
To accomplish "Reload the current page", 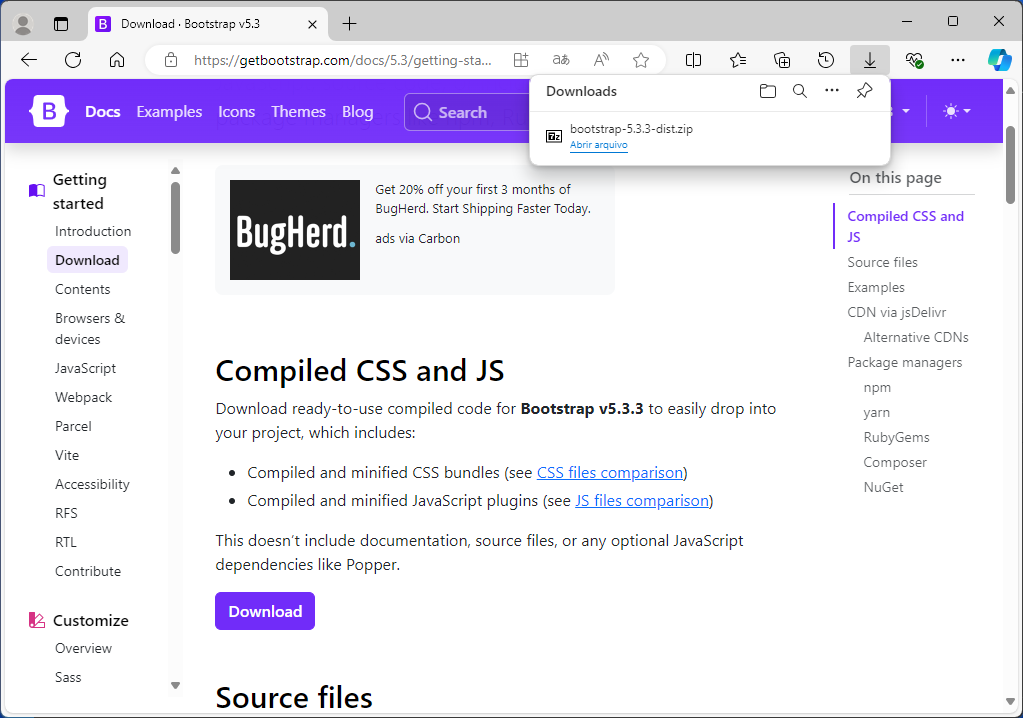I will coord(73,60).
